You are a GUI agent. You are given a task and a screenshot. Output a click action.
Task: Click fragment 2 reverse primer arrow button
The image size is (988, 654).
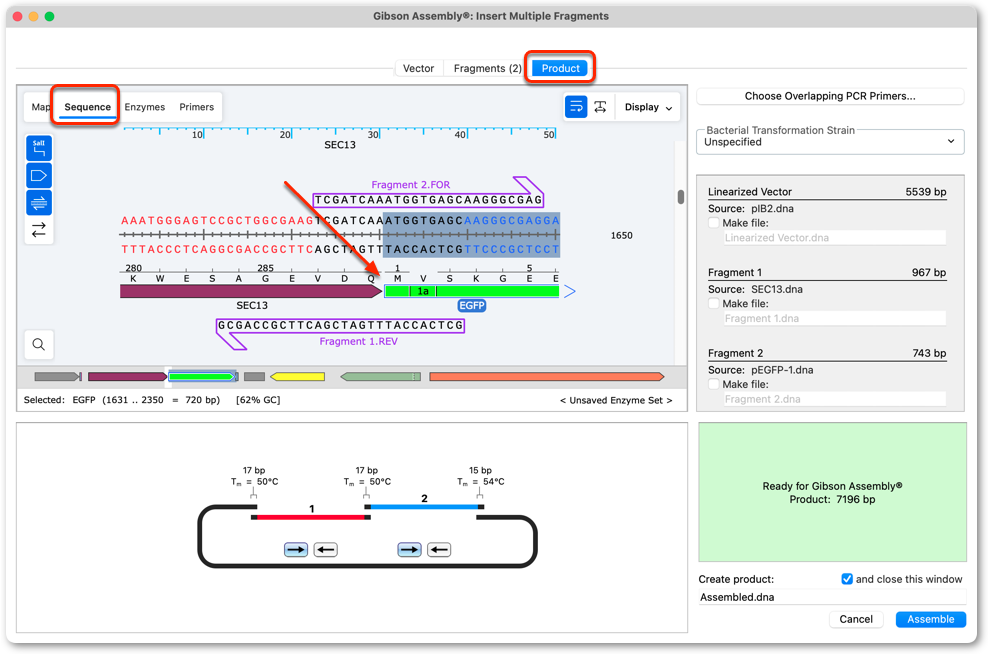[439, 549]
